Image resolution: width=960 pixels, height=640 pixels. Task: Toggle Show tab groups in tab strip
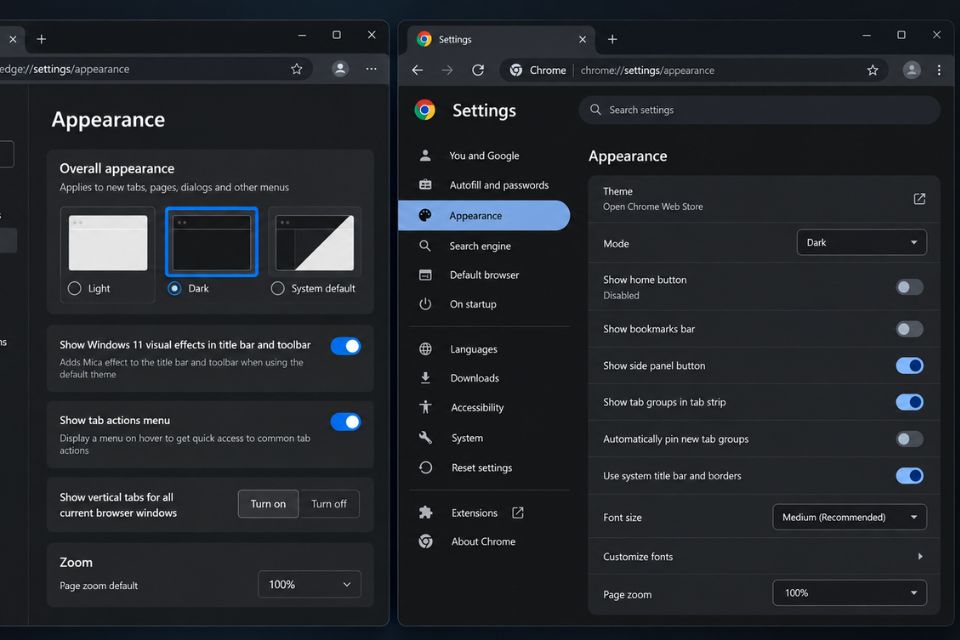[x=909, y=402]
